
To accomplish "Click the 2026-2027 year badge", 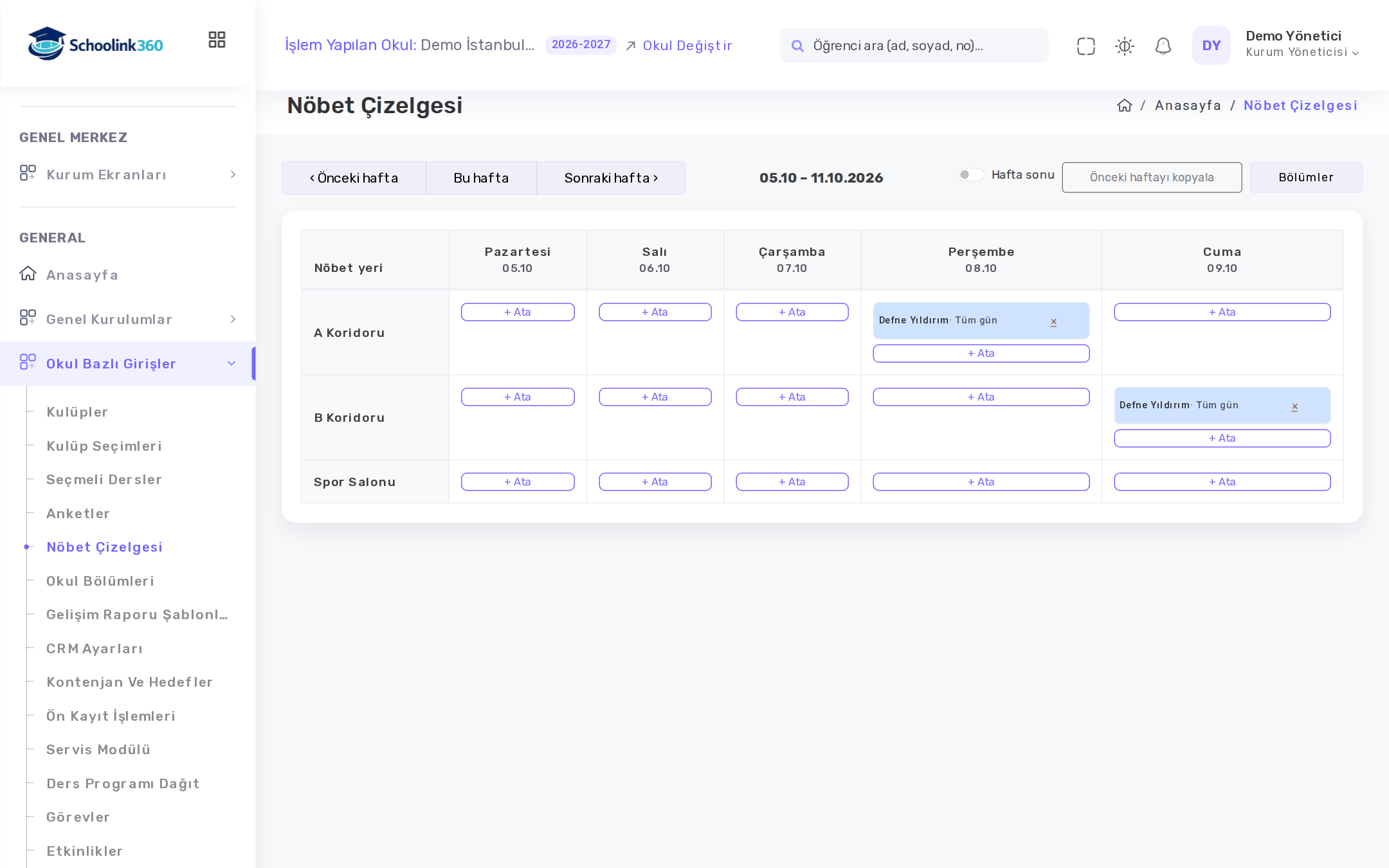I will point(581,44).
